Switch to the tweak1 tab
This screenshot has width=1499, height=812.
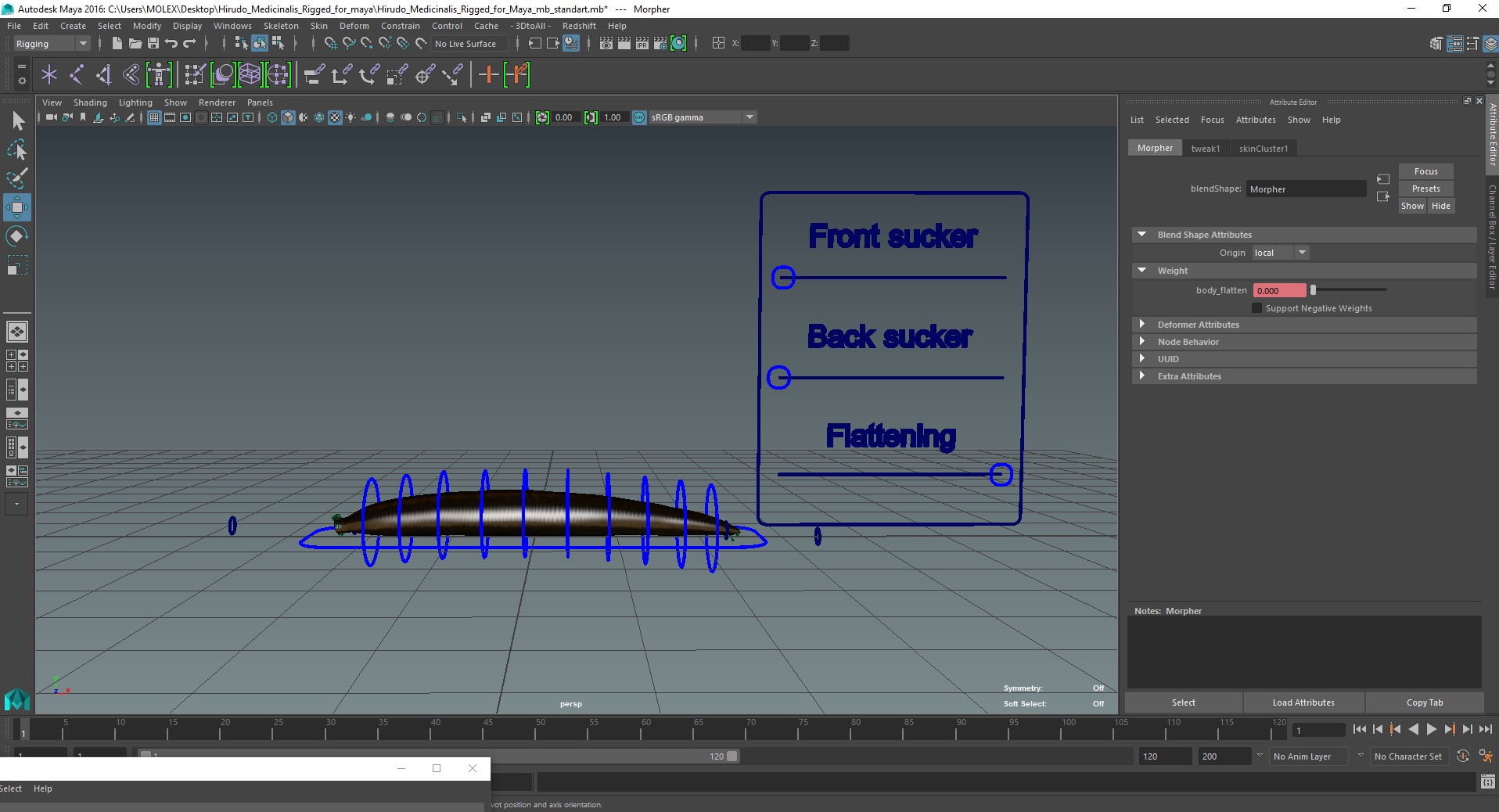point(1206,149)
